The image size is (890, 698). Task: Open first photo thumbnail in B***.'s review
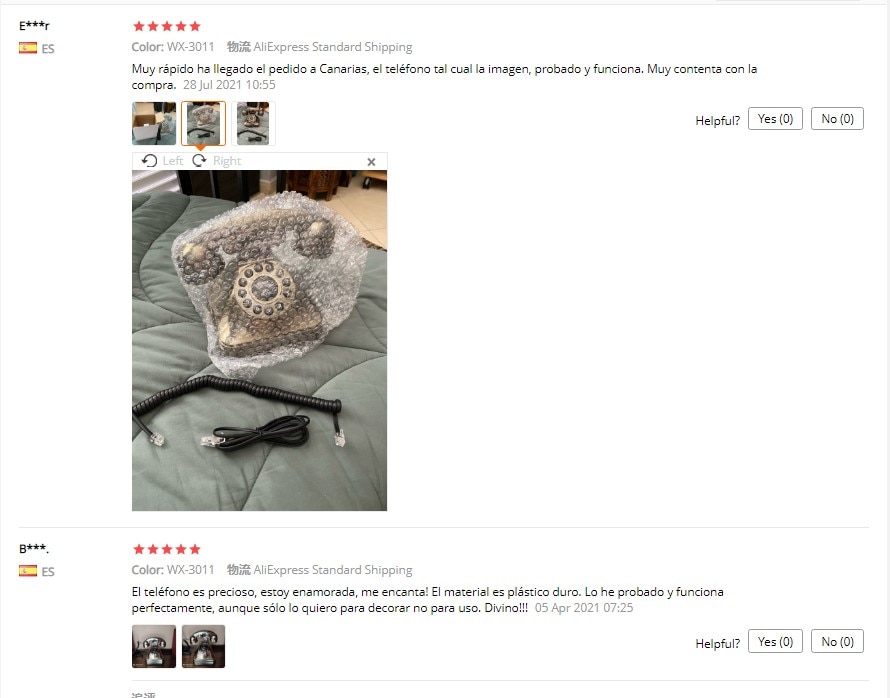tap(154, 646)
